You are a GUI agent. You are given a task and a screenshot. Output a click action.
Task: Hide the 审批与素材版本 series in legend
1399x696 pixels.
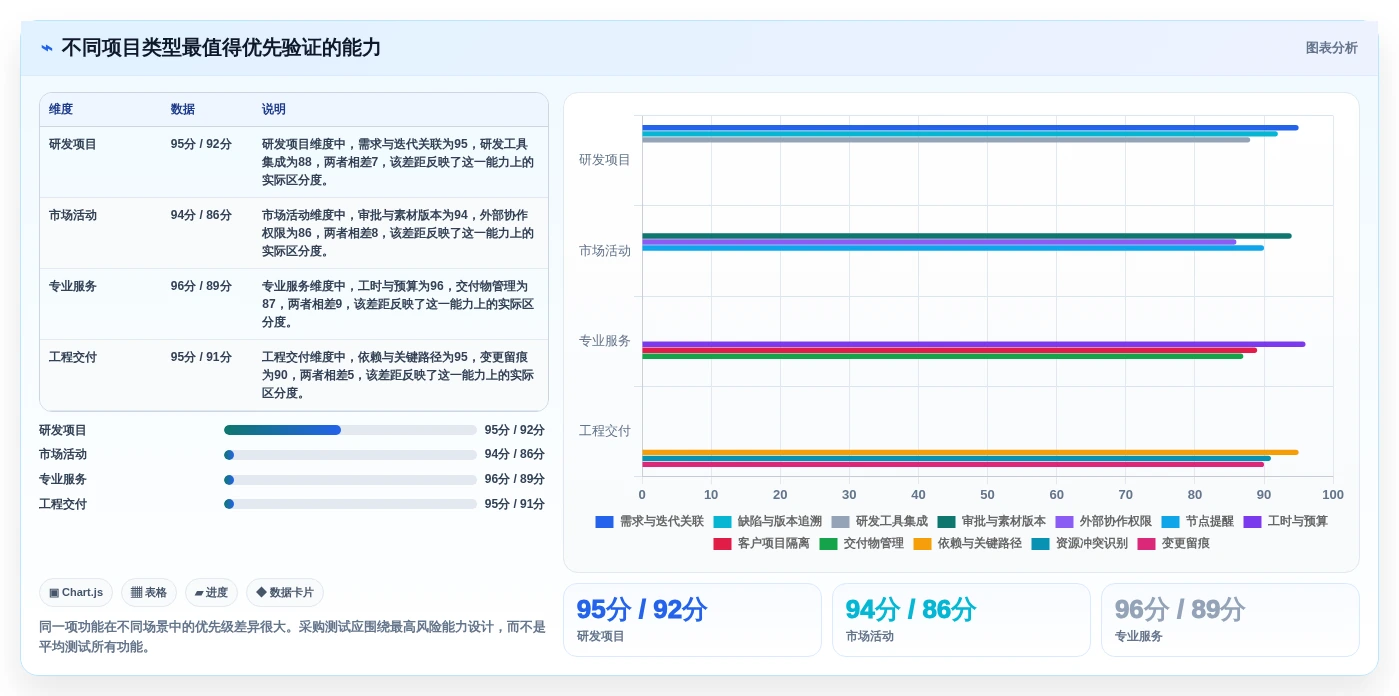click(991, 521)
